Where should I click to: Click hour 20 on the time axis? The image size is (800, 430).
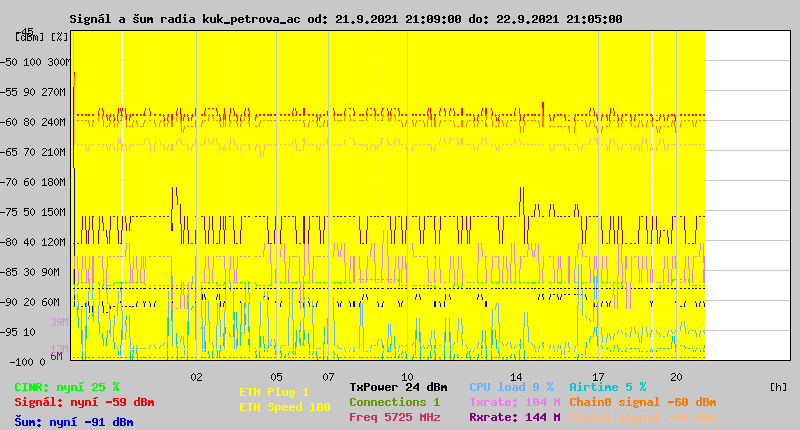(676, 377)
